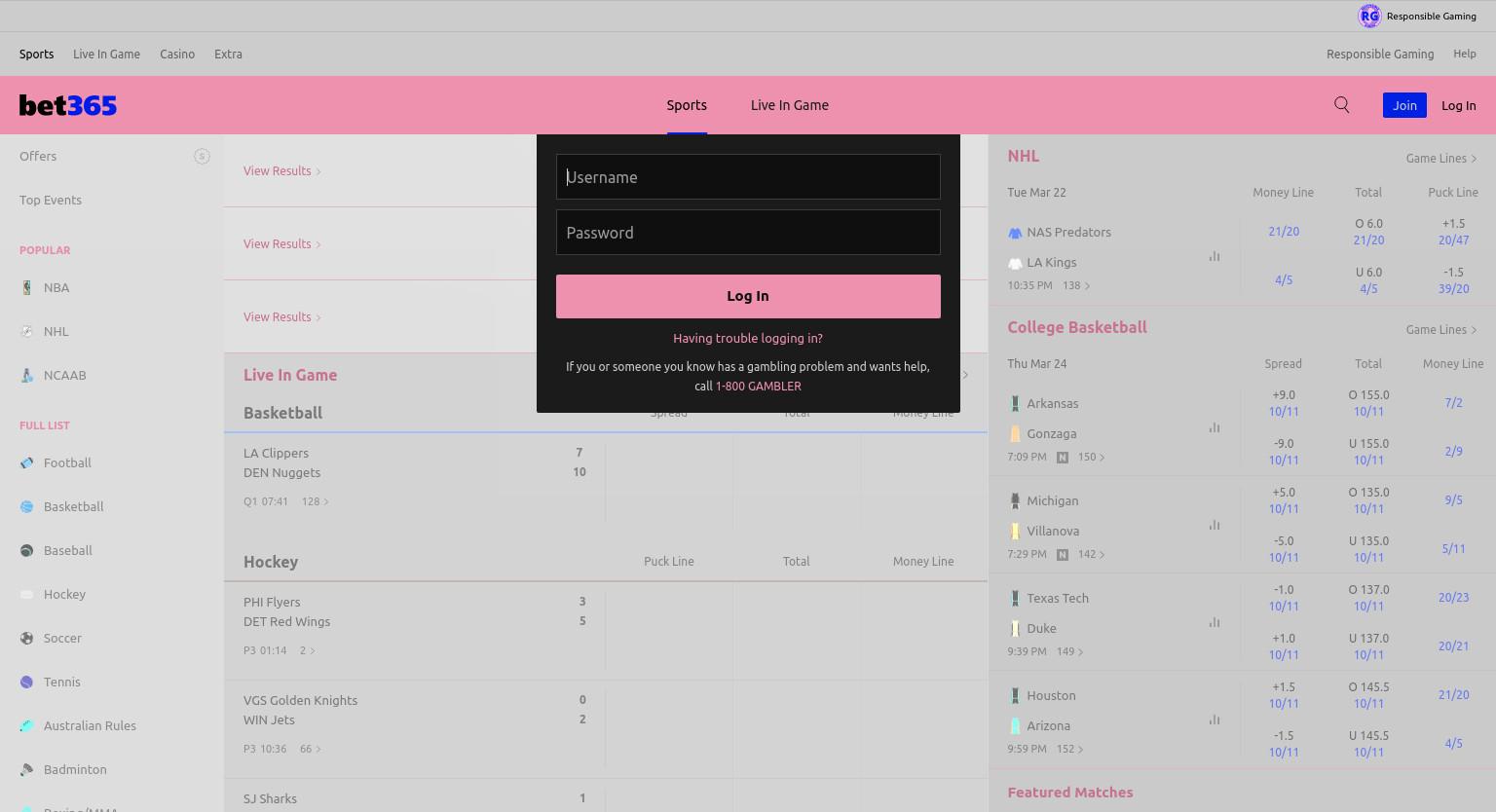Select Duke money line 20/21
Screen dimensions: 1496x812
[1452, 646]
